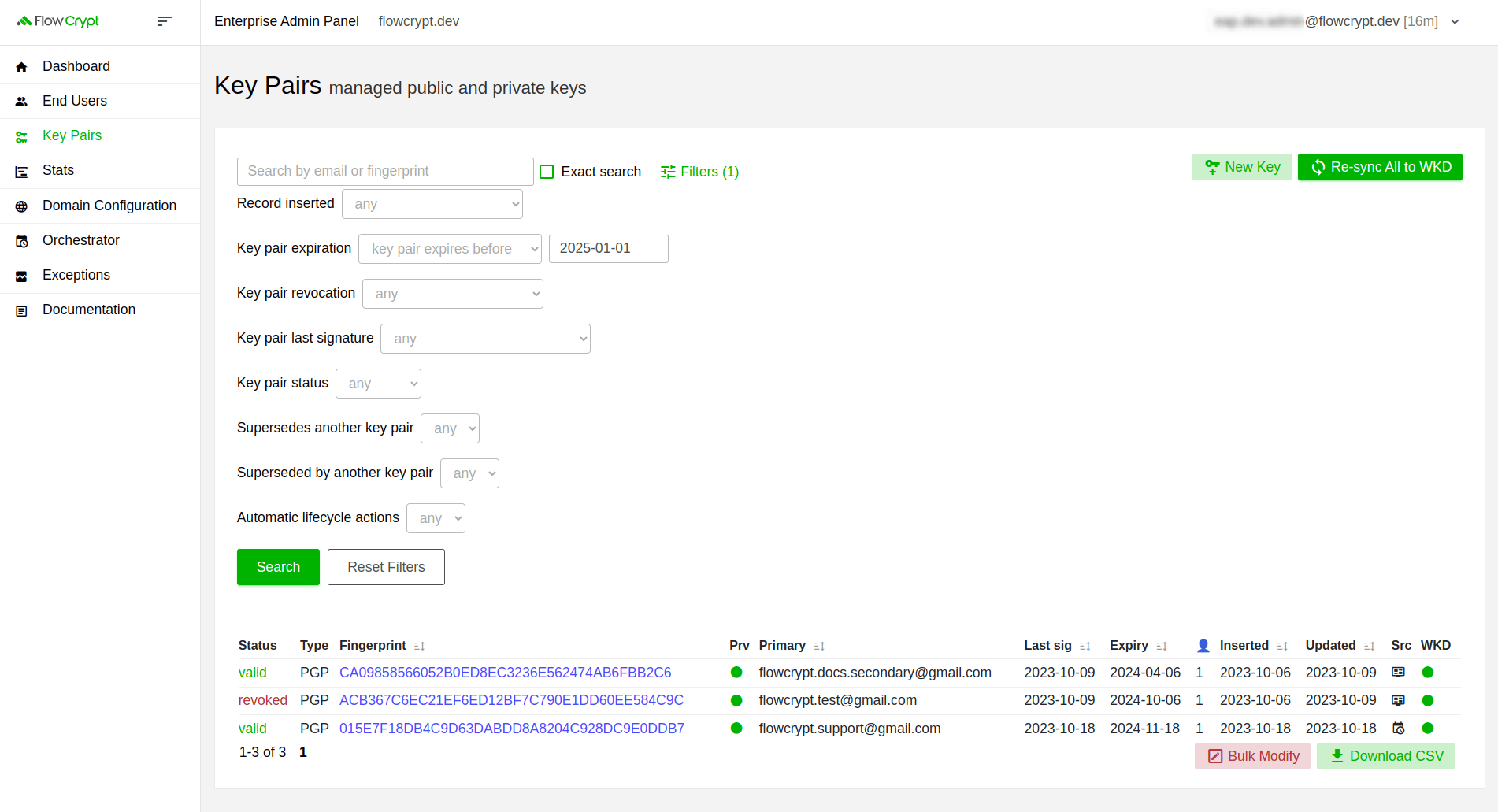Click the FlowCrypt logo
Viewport: 1498px width, 812px height.
(57, 21)
